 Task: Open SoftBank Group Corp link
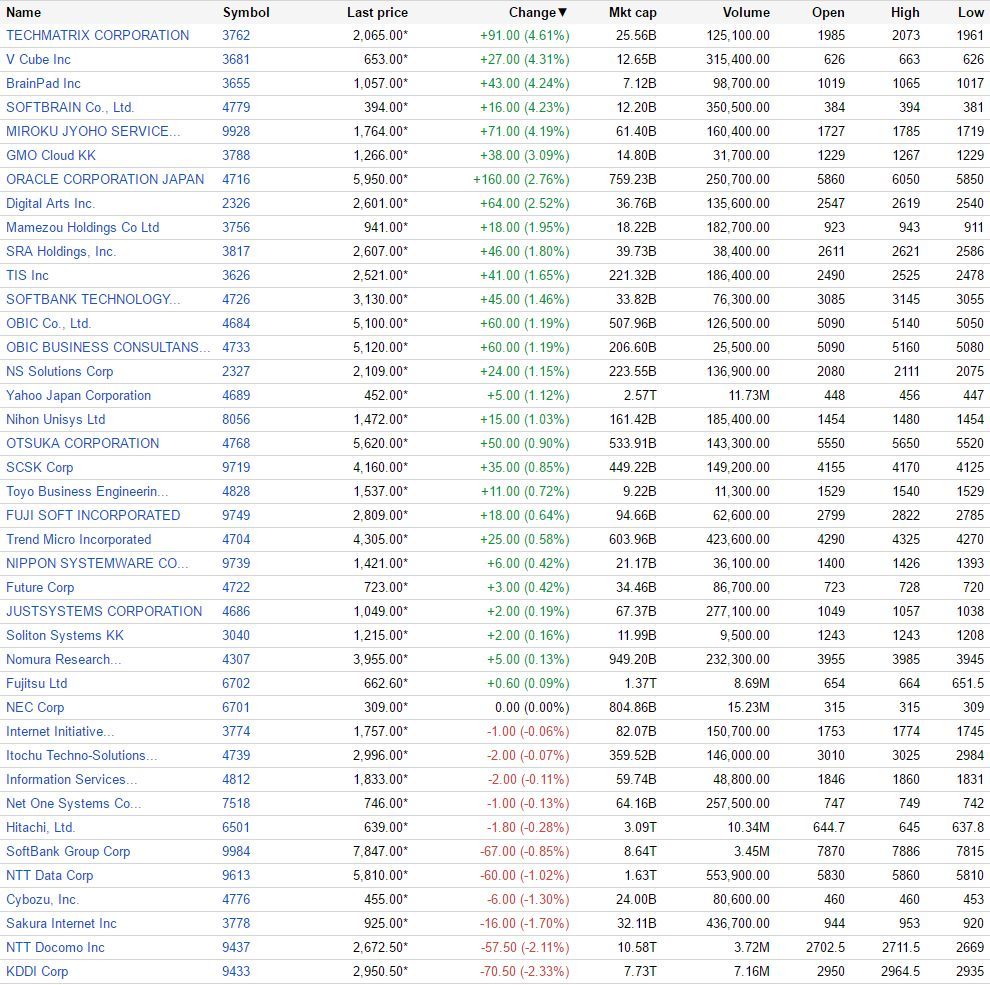(68, 851)
